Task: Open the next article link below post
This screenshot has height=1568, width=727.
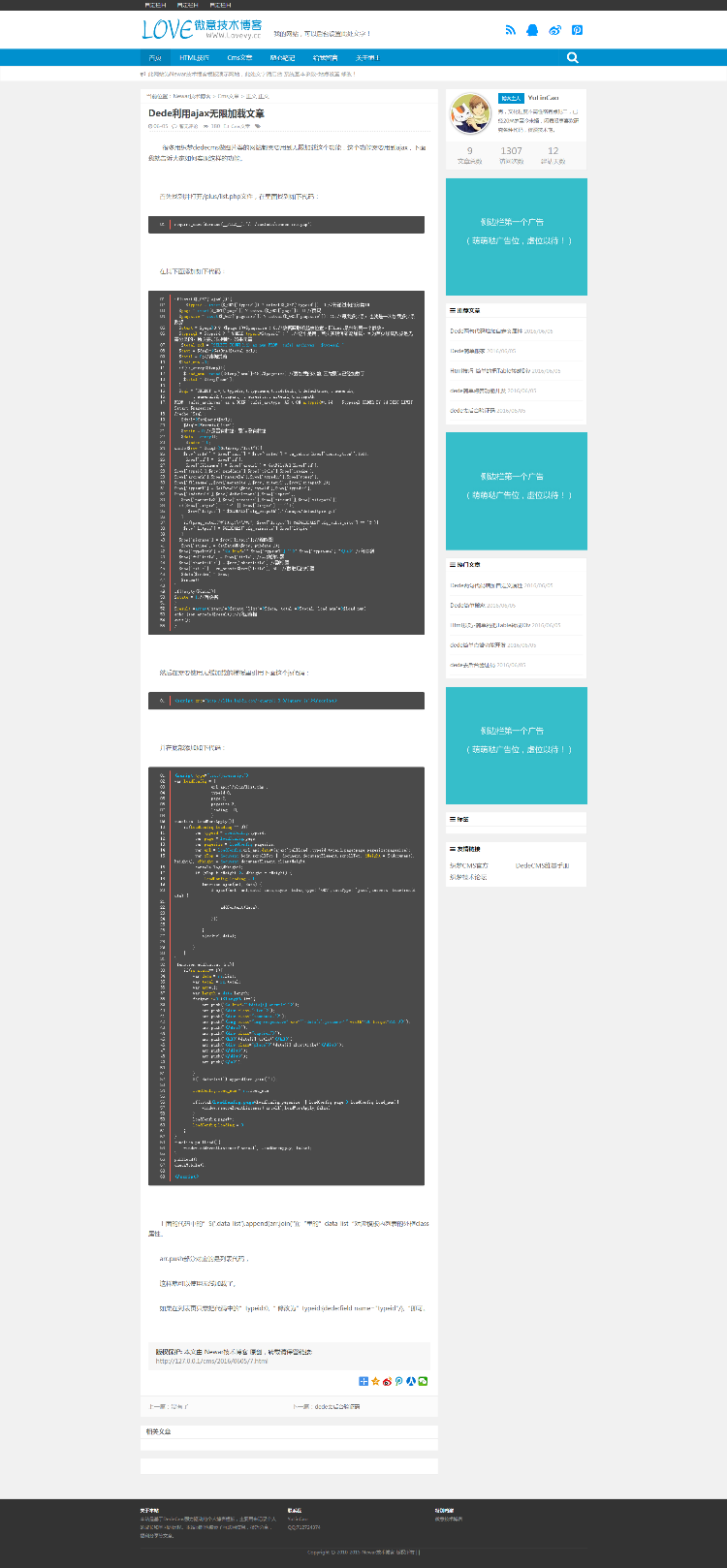Action: [326, 1406]
